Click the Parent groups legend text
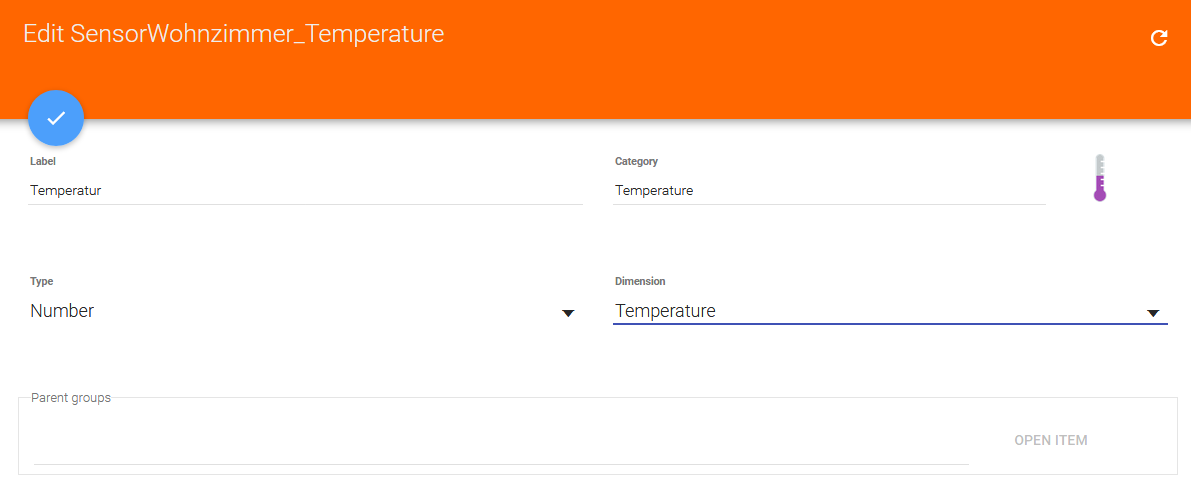The width and height of the screenshot is (1191, 495). [71, 398]
